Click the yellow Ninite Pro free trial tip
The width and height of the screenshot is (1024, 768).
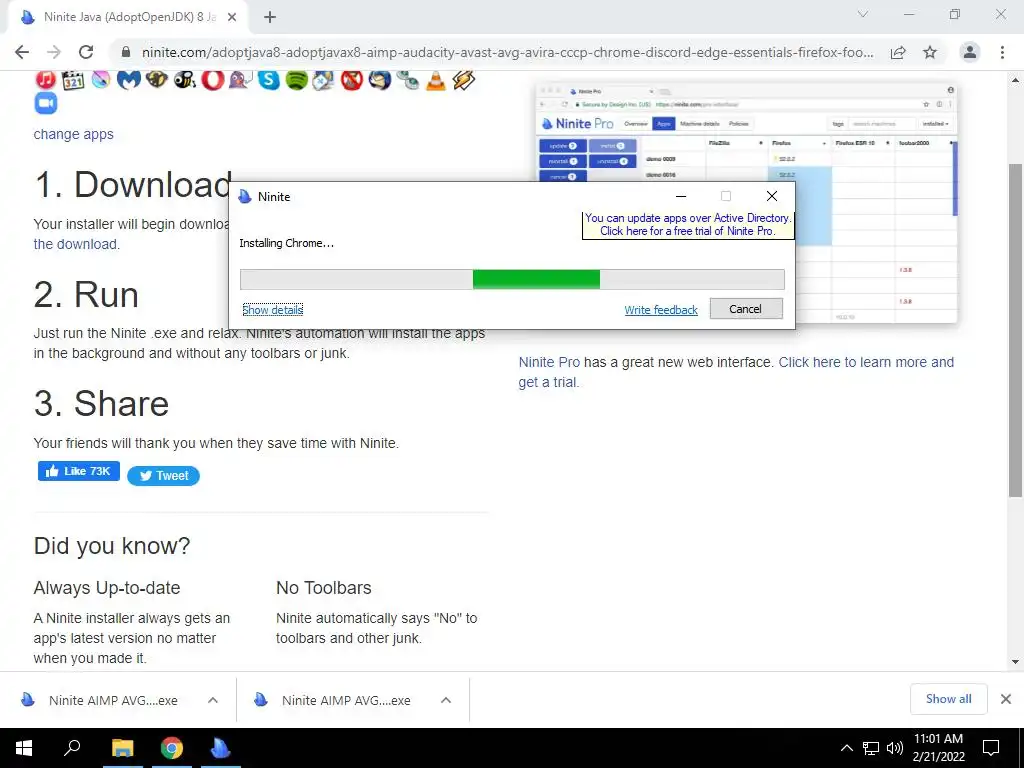click(688, 225)
